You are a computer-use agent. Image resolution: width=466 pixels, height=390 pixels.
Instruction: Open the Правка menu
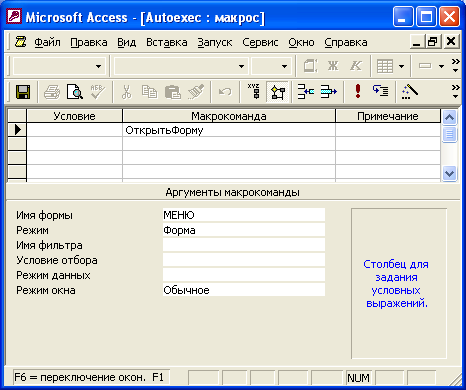(89, 42)
